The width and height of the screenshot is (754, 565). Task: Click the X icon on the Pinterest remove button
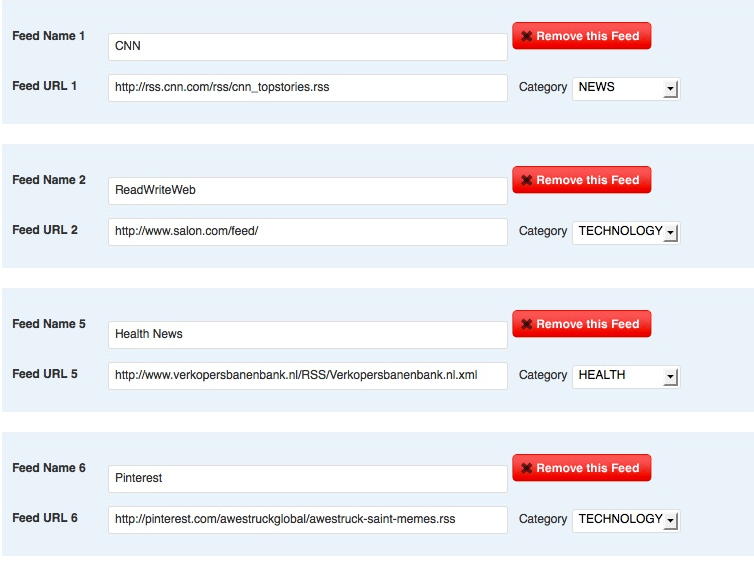527,468
